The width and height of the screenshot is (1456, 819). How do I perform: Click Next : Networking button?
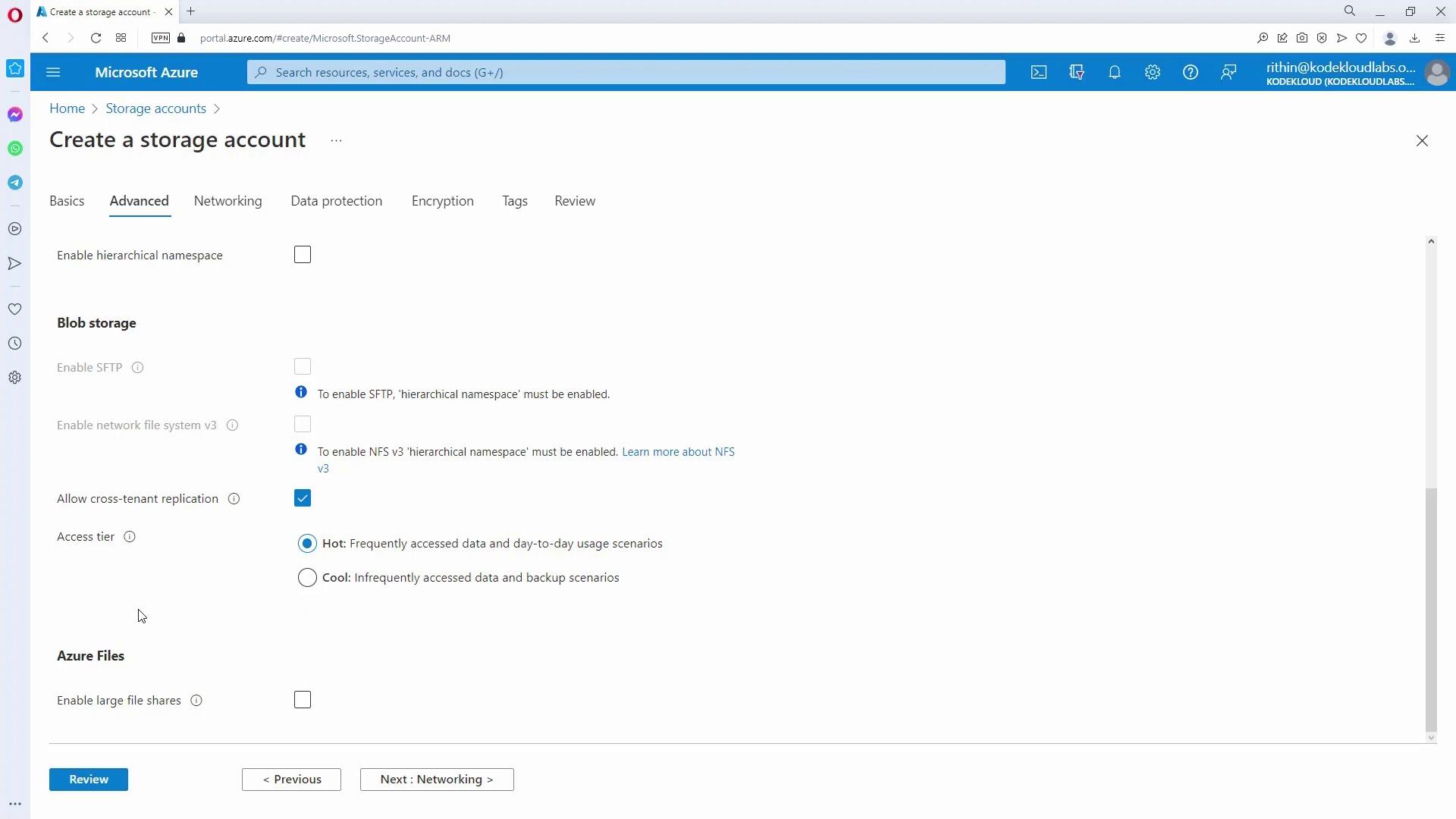(437, 780)
